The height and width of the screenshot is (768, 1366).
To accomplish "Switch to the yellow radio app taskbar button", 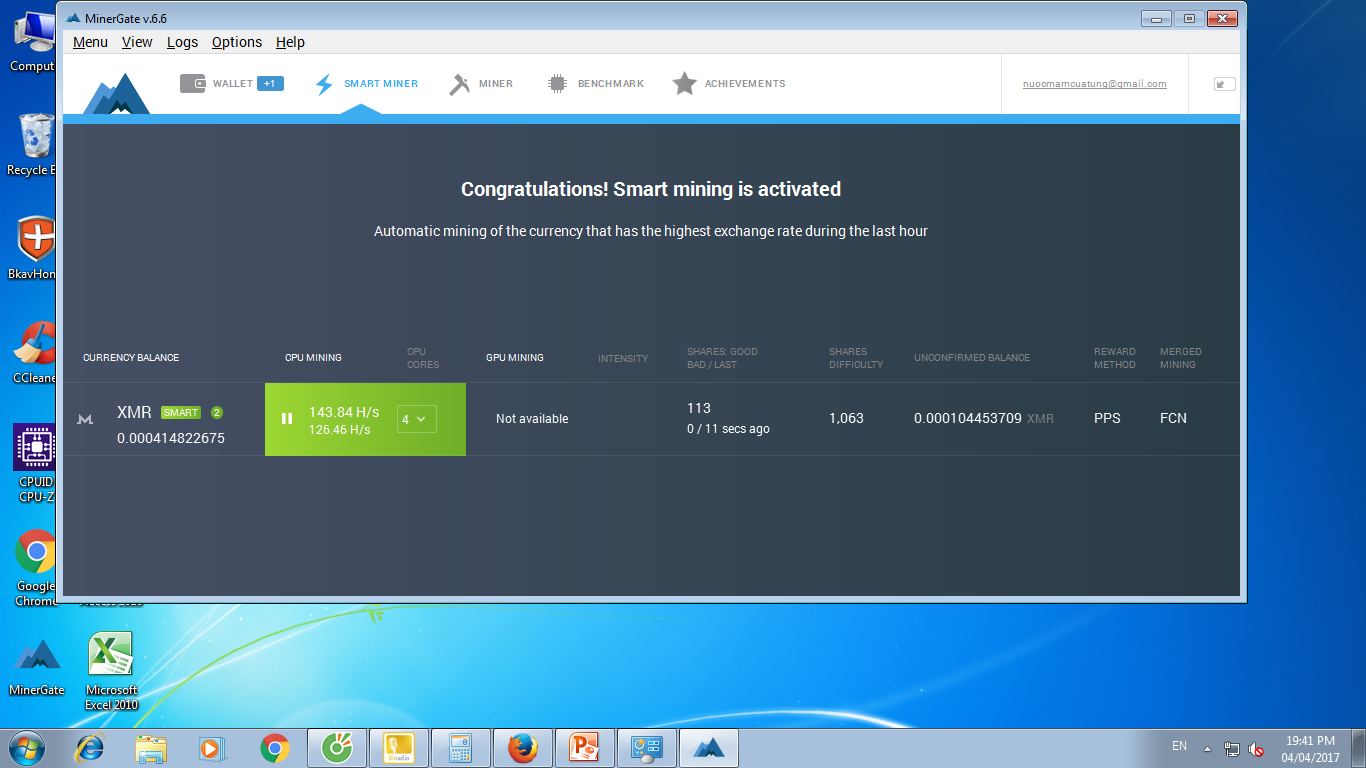I will point(399,748).
